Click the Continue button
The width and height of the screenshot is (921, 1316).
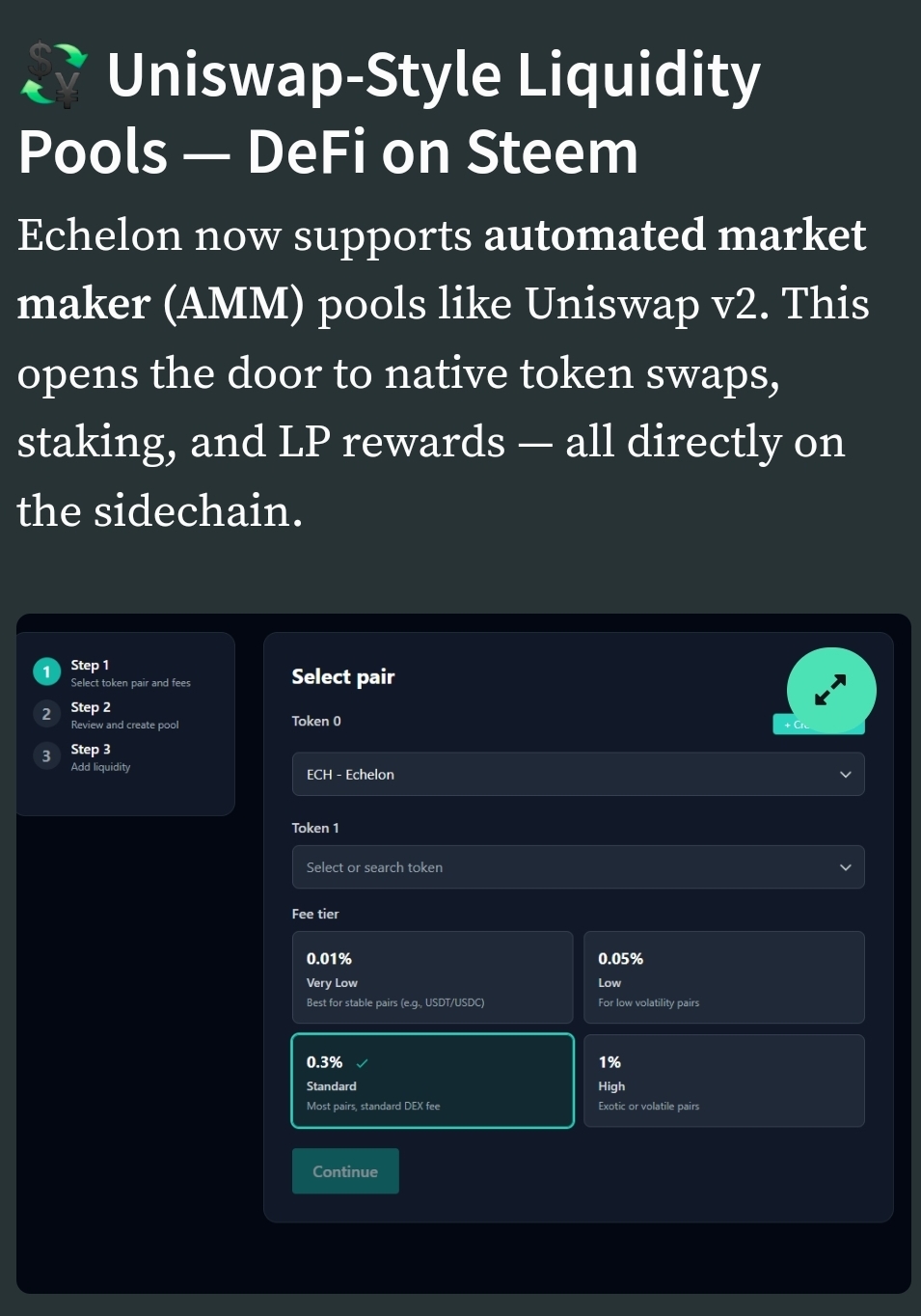pos(345,1171)
